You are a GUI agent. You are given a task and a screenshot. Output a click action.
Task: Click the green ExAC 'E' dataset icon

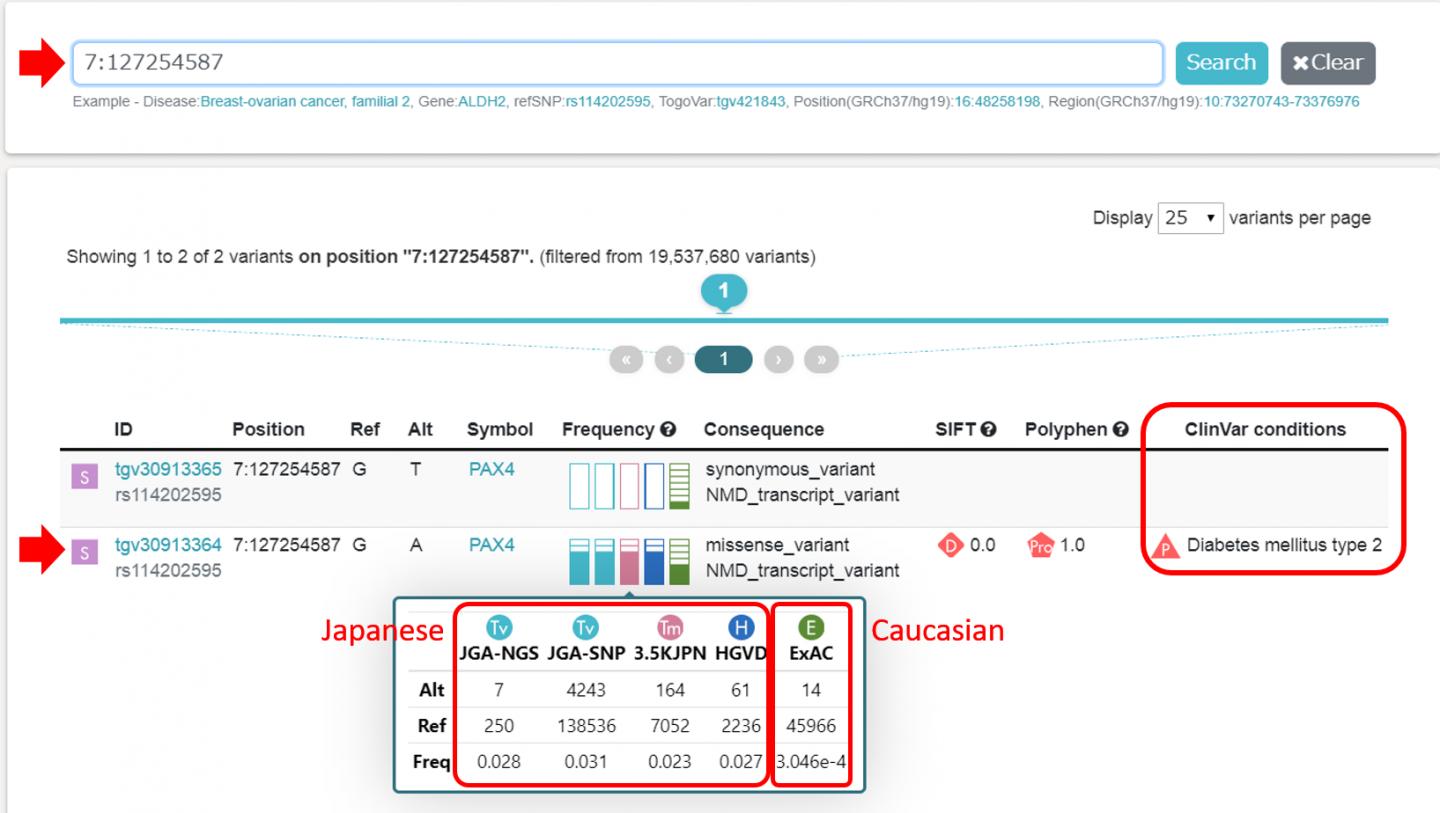(811, 627)
